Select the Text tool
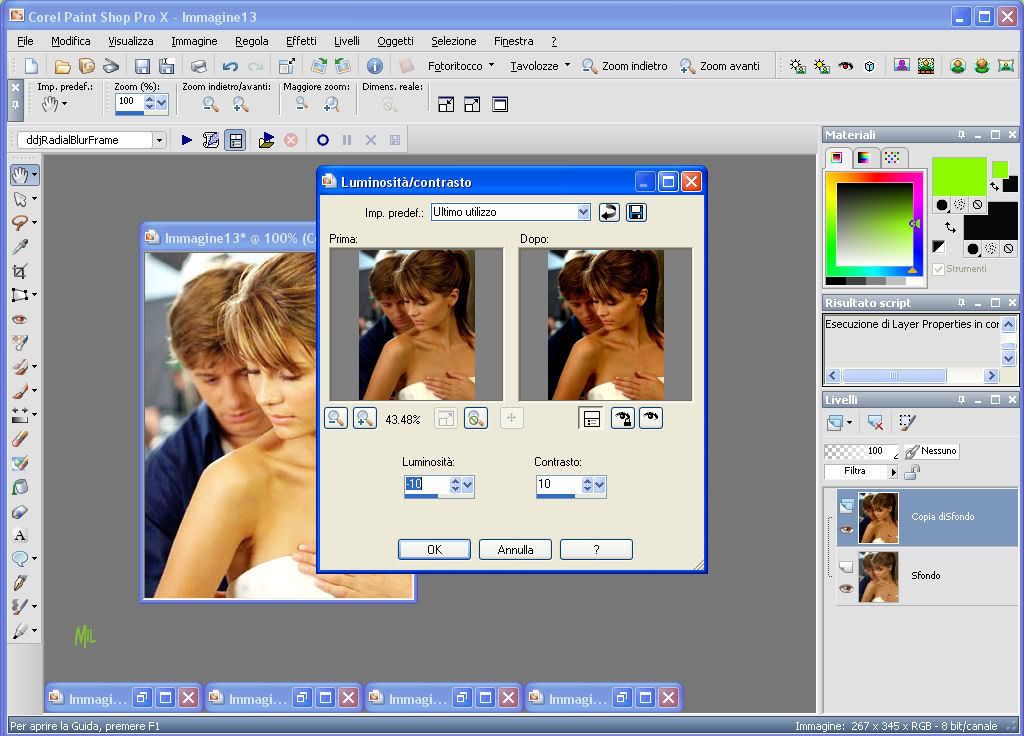This screenshot has width=1024, height=736. pyautogui.click(x=20, y=536)
